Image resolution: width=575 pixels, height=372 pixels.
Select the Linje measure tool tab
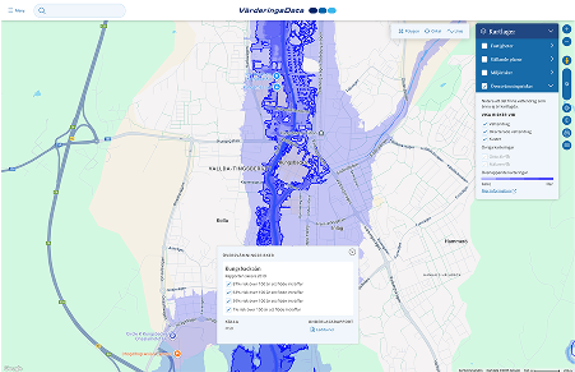click(455, 31)
